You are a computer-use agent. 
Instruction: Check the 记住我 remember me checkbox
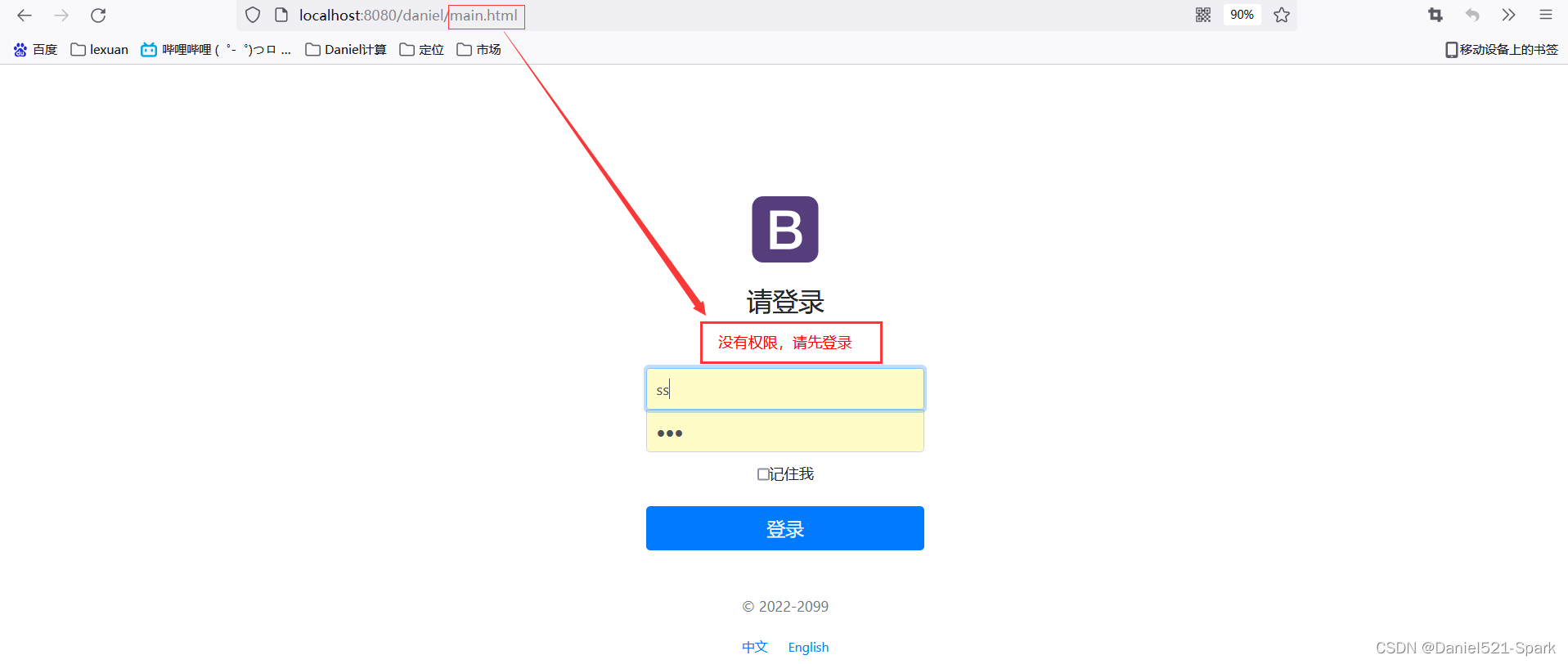[762, 474]
